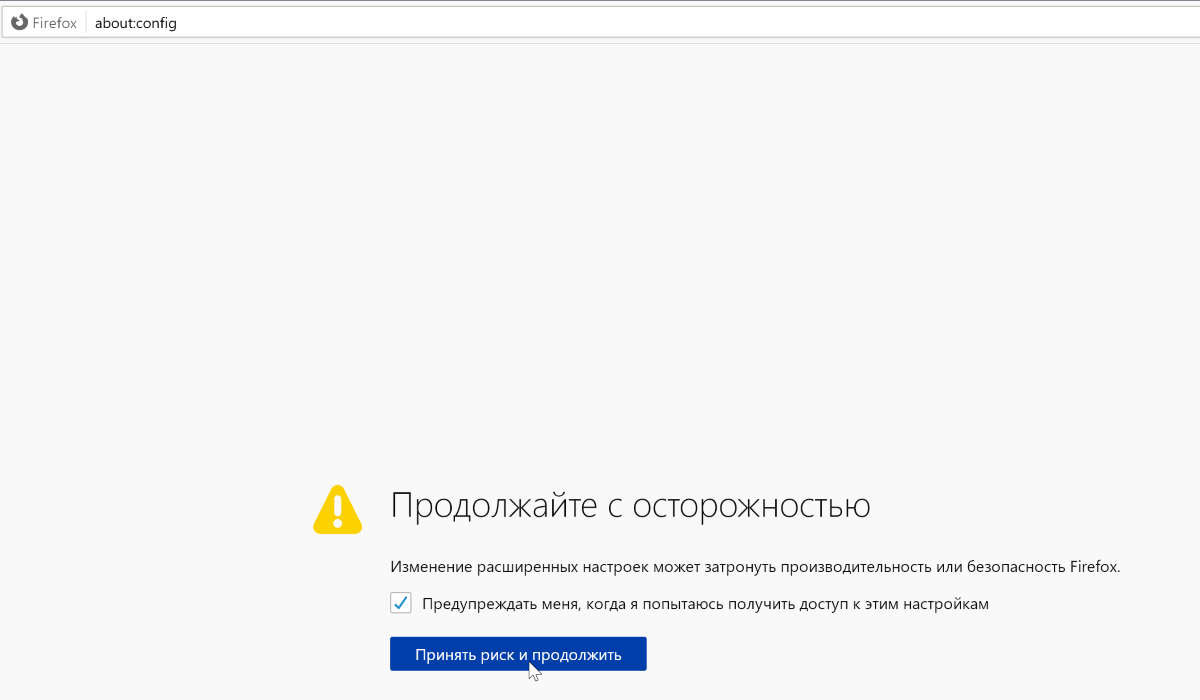Click the Firefox identity icon in address bar
This screenshot has height=700, width=1200.
19,23
